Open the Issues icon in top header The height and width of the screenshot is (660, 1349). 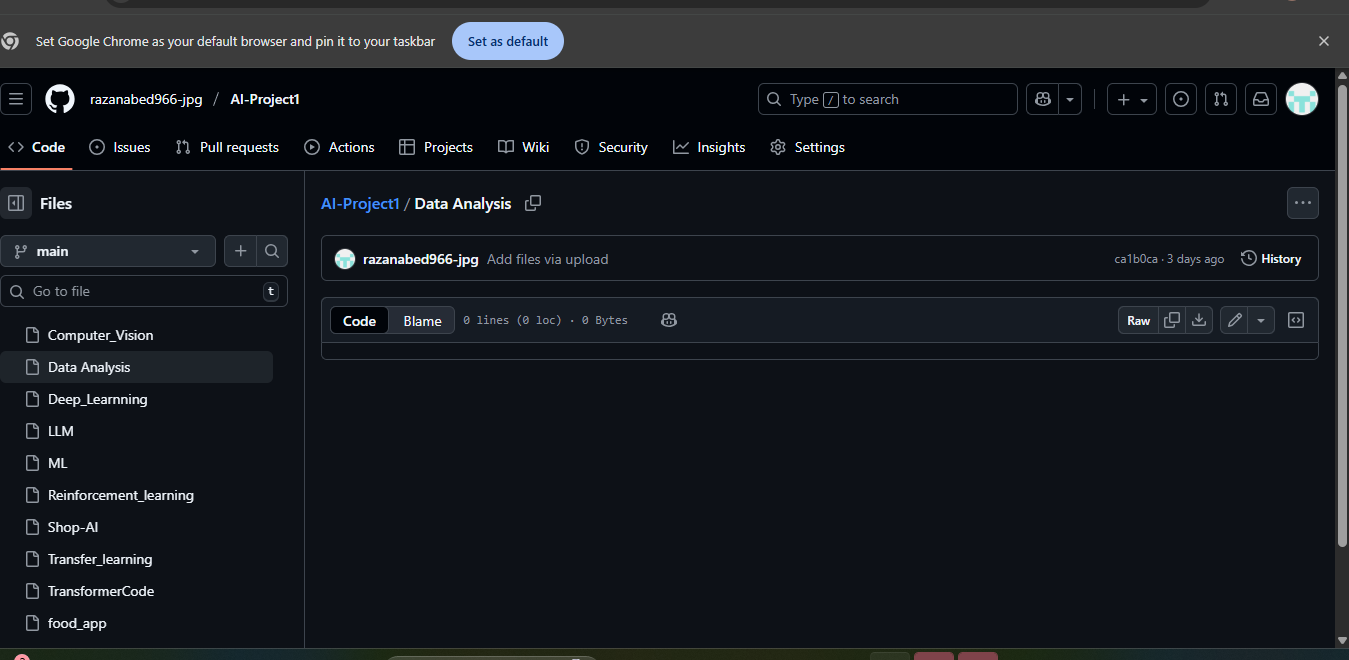(x=1181, y=99)
